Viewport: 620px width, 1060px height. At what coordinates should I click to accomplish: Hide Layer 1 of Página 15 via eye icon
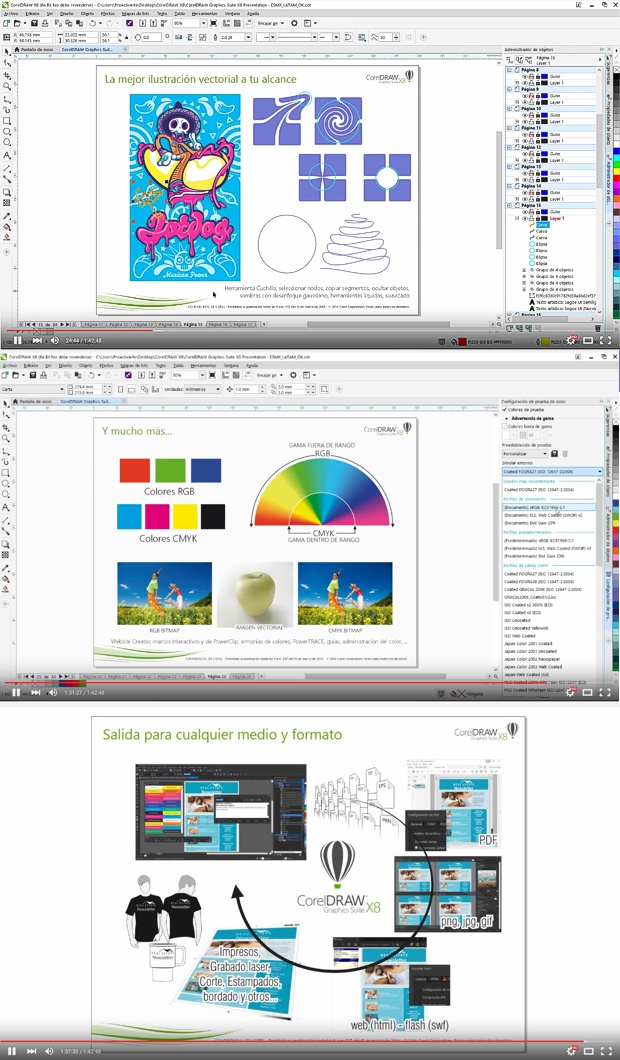pos(525,218)
